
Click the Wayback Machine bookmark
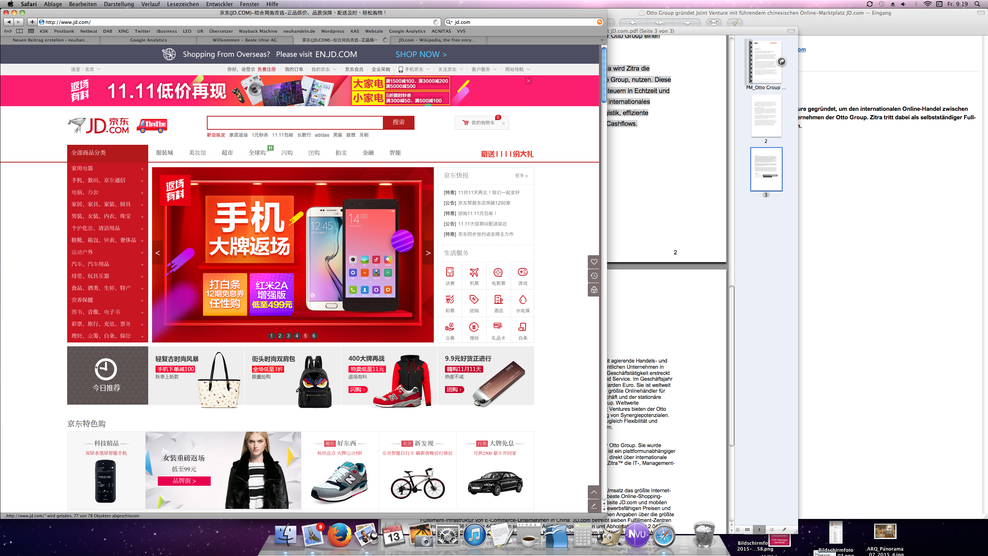[x=258, y=31]
